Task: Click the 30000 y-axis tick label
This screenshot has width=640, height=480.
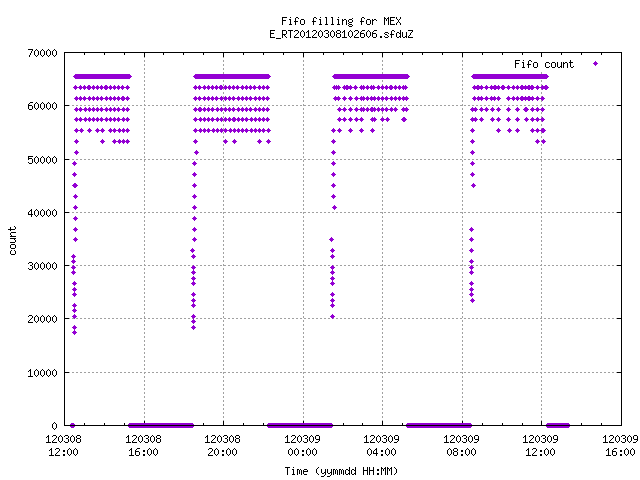Action: (x=42, y=266)
